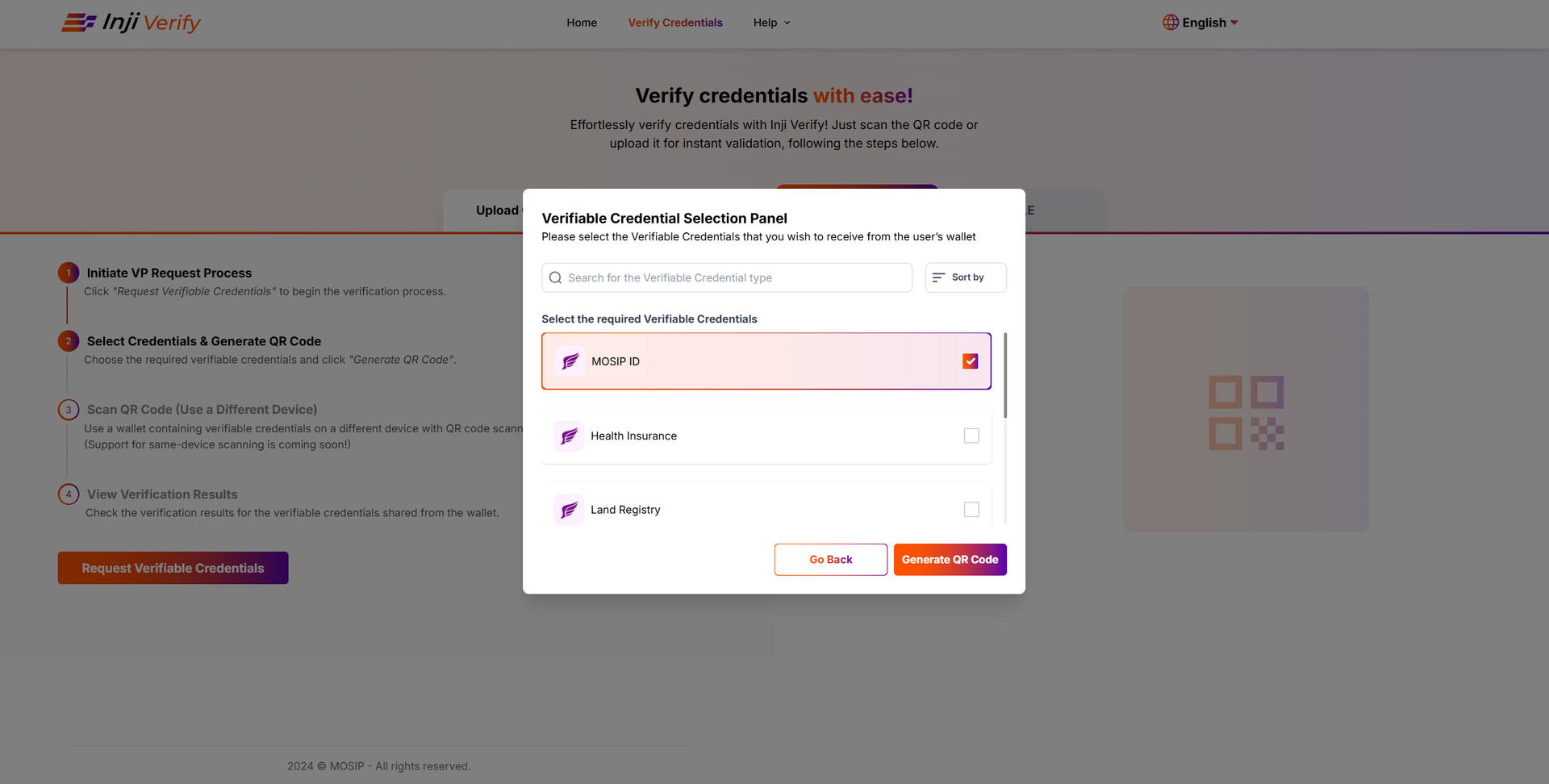Open the Verify Credentials menu item

675,23
